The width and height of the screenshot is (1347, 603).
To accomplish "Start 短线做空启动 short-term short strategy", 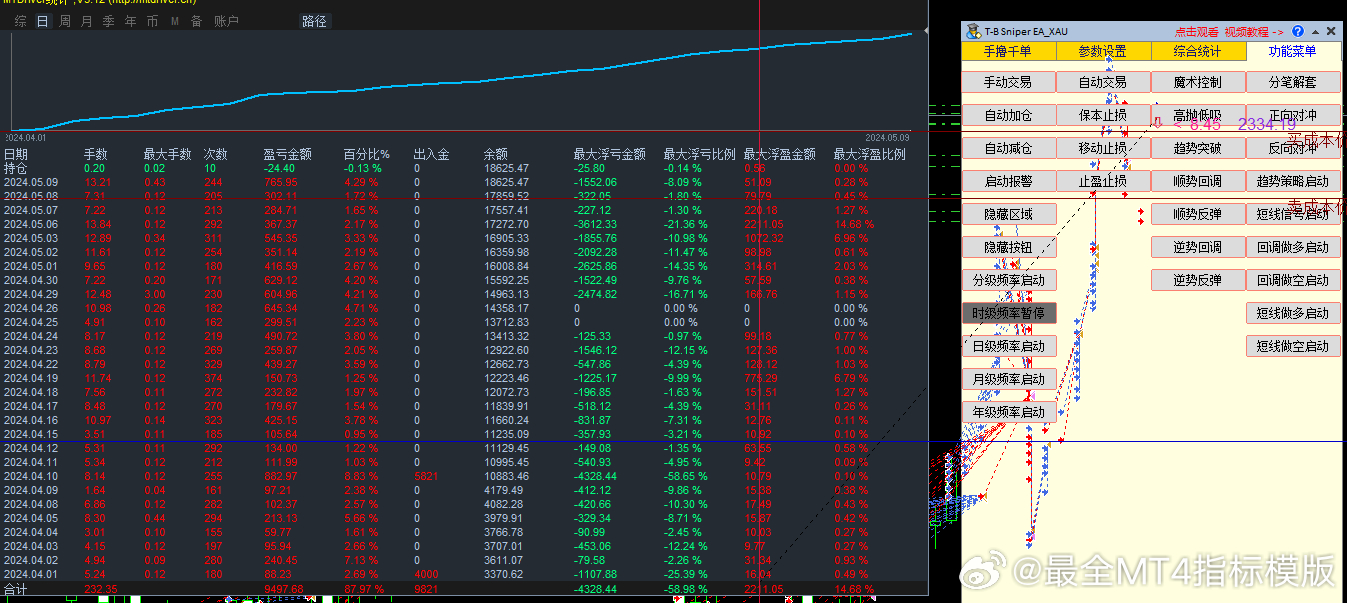I will click(1292, 346).
